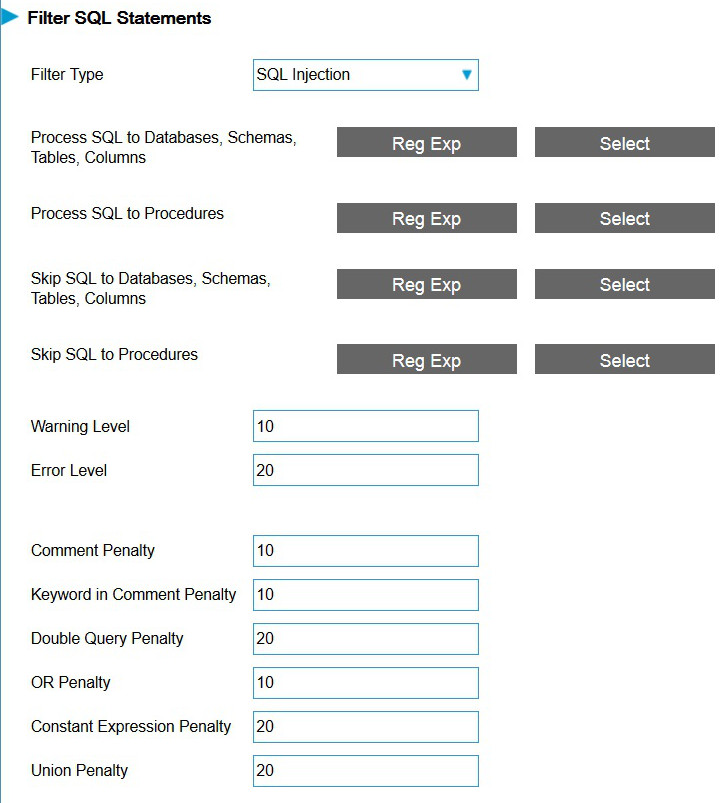The width and height of the screenshot is (723, 803).
Task: Click Select for Skip SQL to Databases
Action: pos(624,284)
